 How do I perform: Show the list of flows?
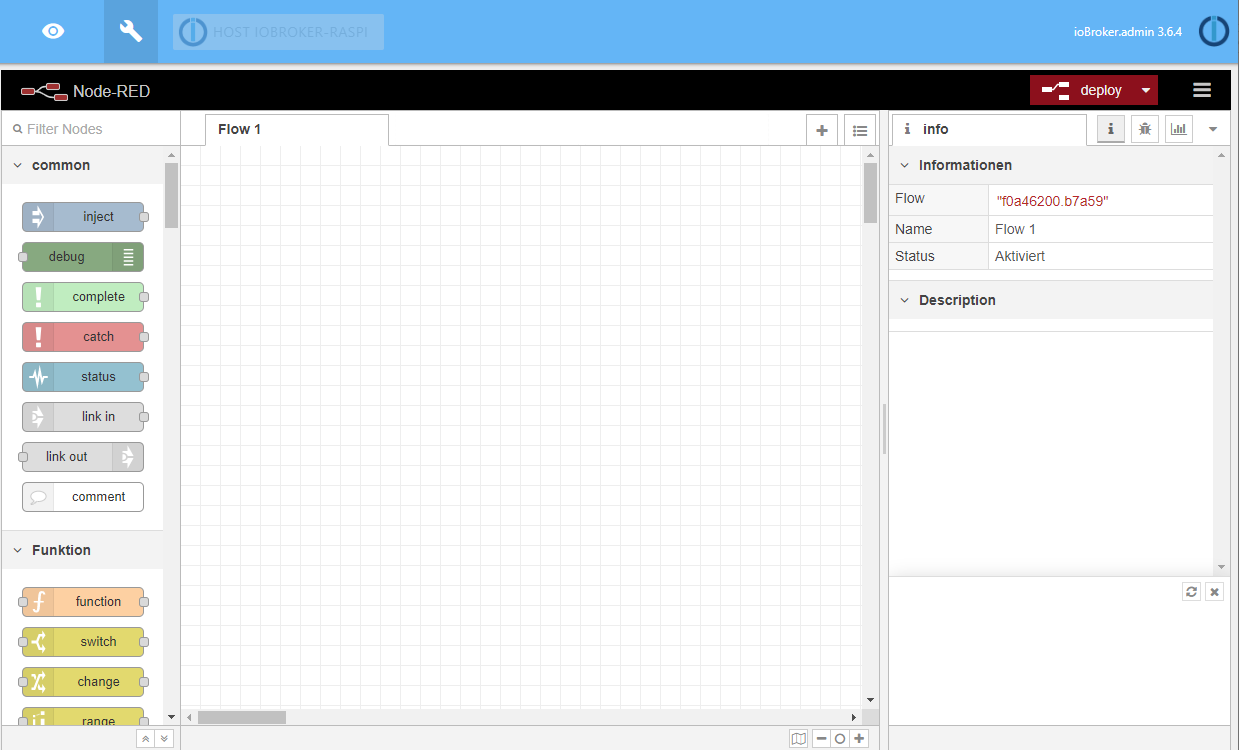[x=859, y=130]
